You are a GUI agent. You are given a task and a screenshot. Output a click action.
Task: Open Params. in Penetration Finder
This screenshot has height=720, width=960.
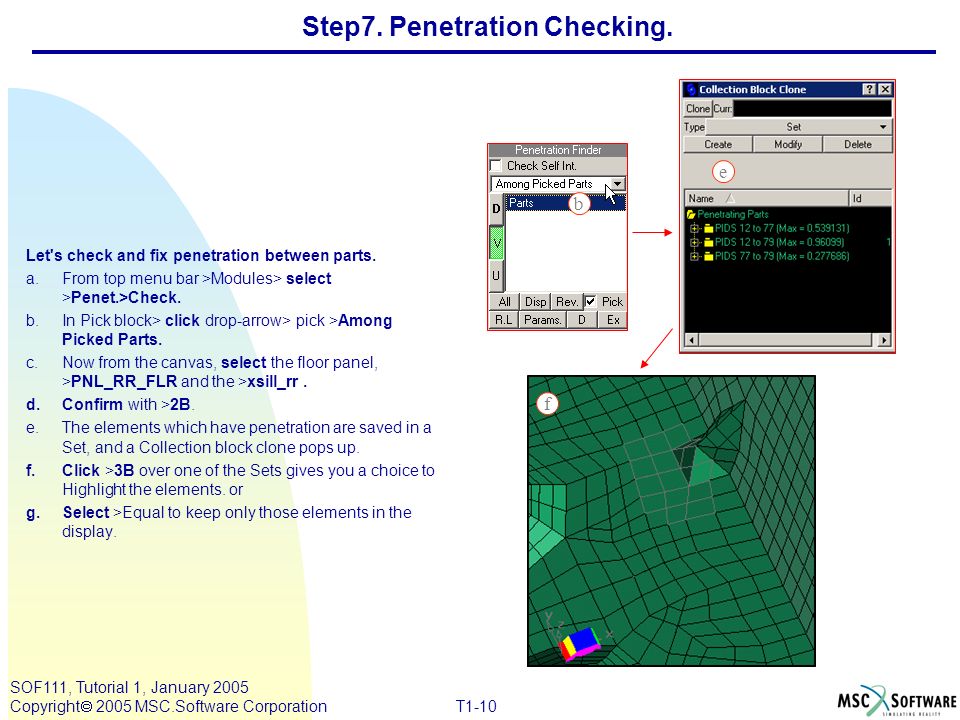coord(542,320)
